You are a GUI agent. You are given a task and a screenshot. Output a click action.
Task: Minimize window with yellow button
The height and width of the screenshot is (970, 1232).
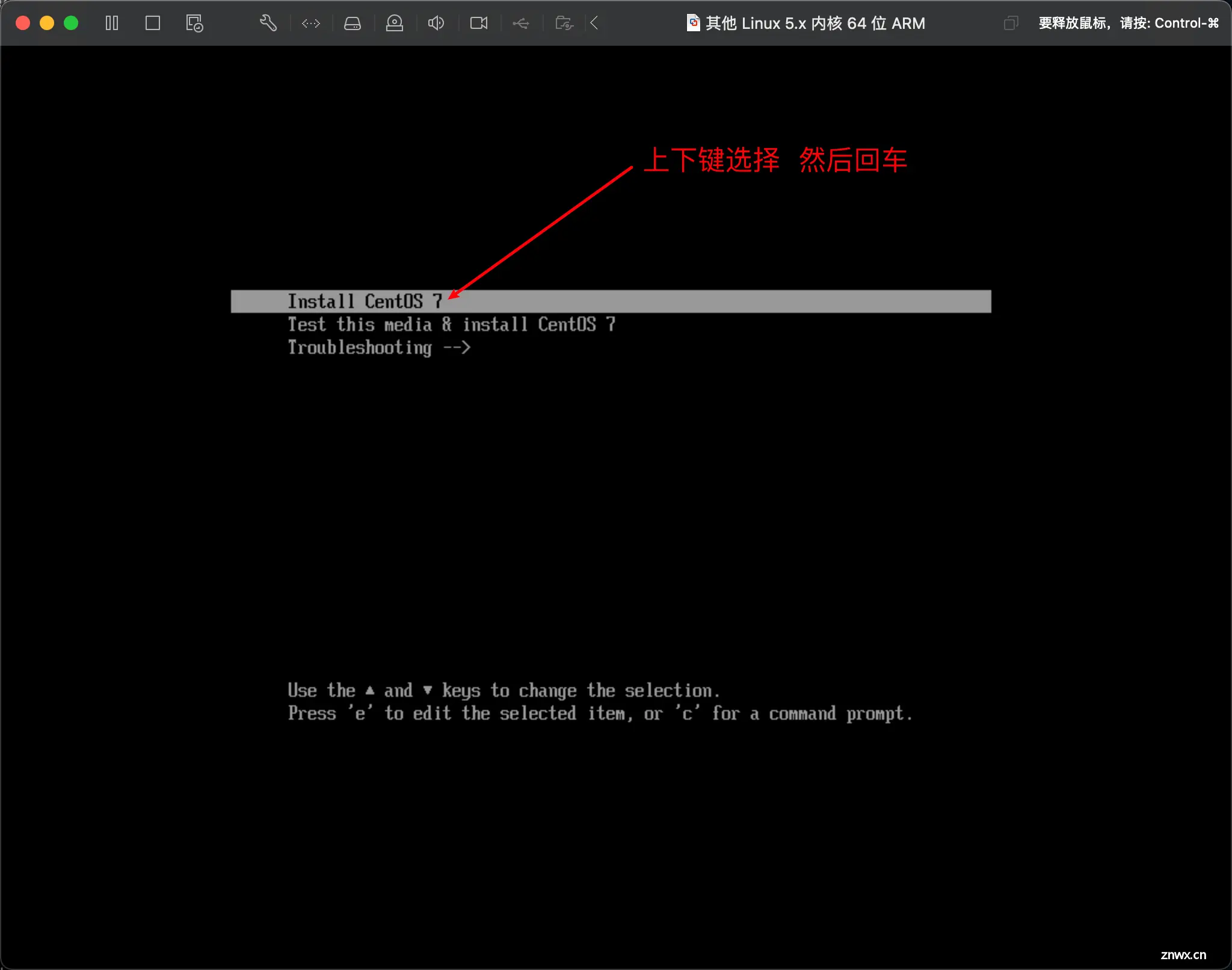(47, 23)
